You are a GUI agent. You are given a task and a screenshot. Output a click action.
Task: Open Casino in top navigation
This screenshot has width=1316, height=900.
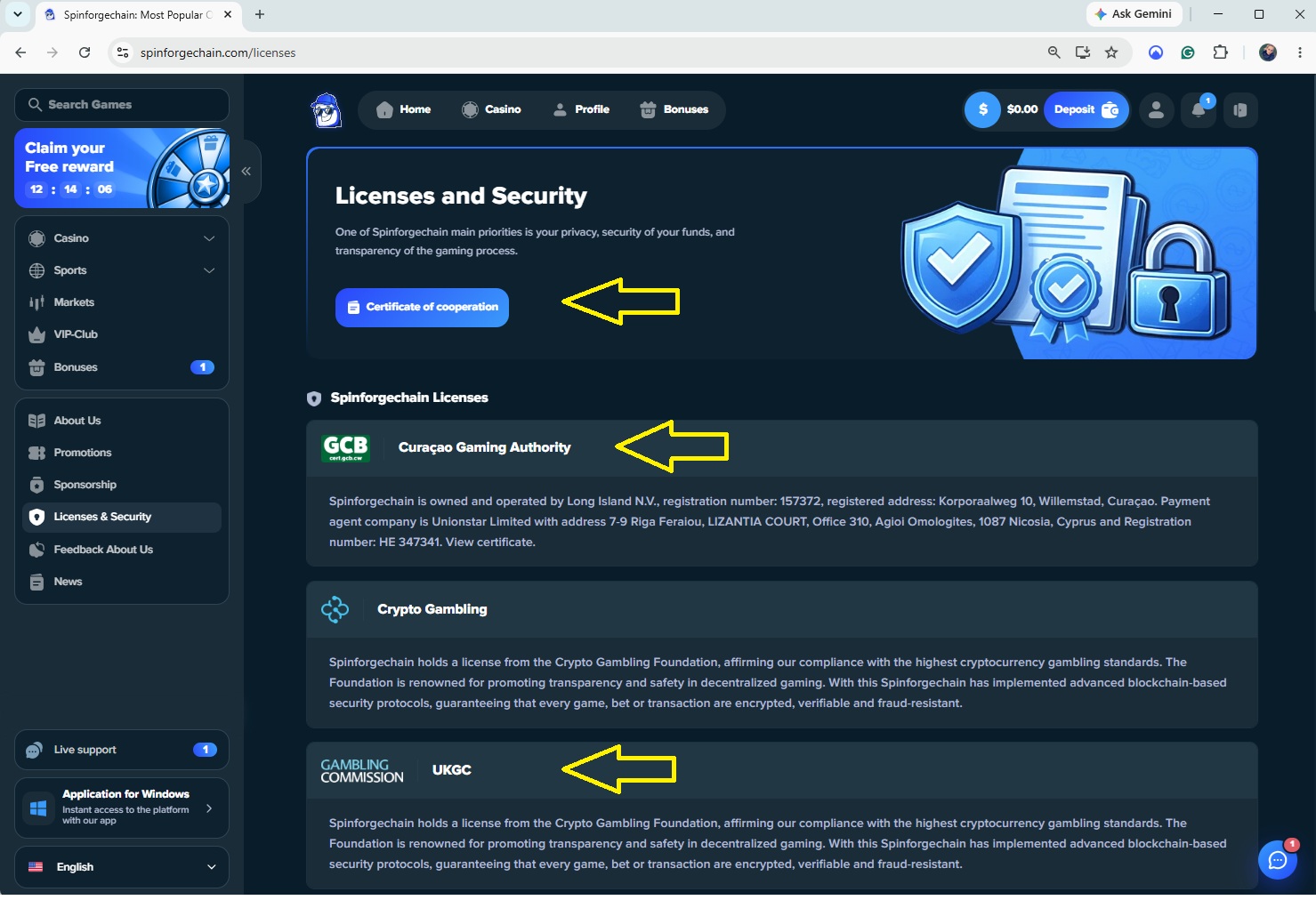[x=491, y=109]
